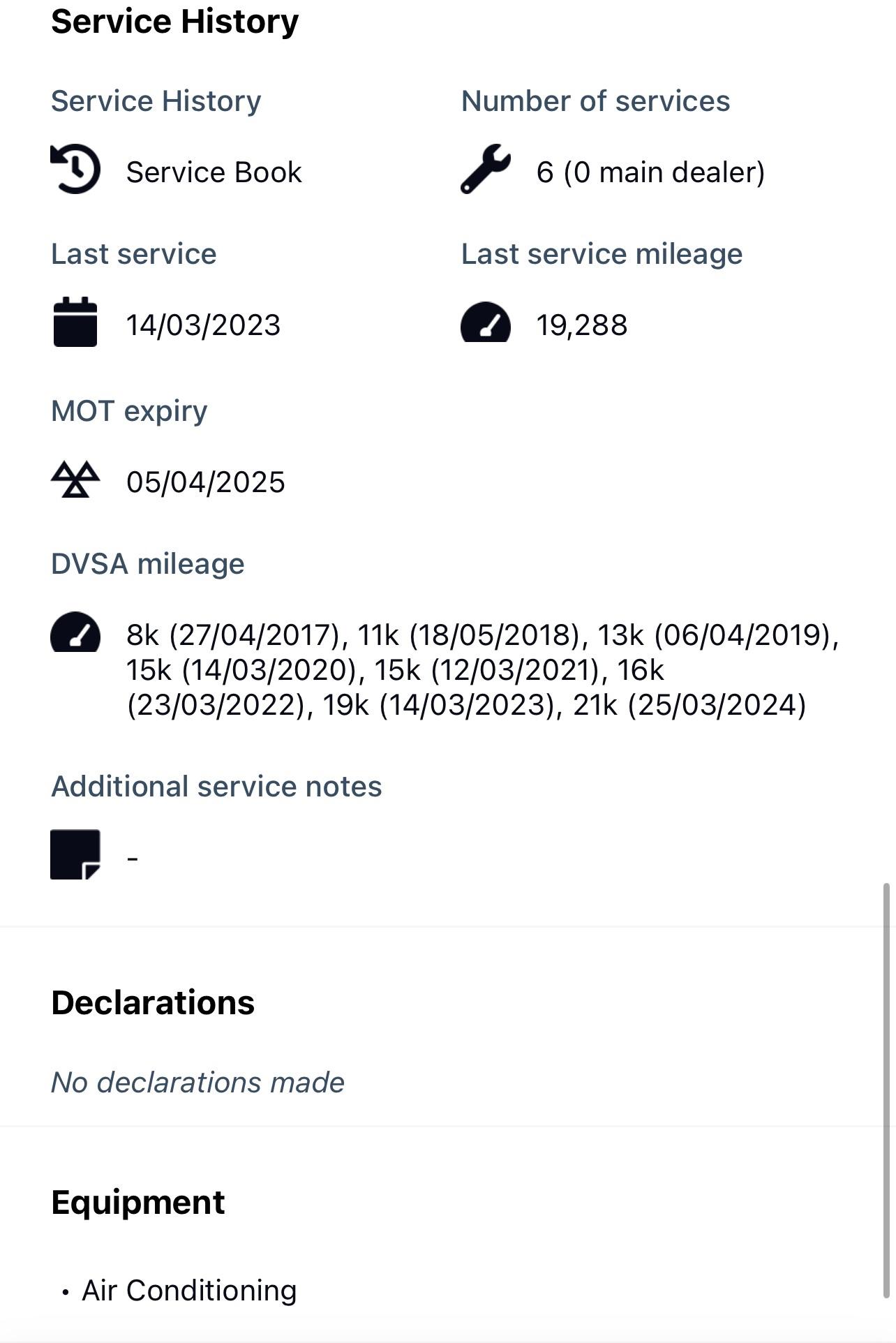
Task: Click the 6 (0 main dealer) value
Action: (650, 172)
